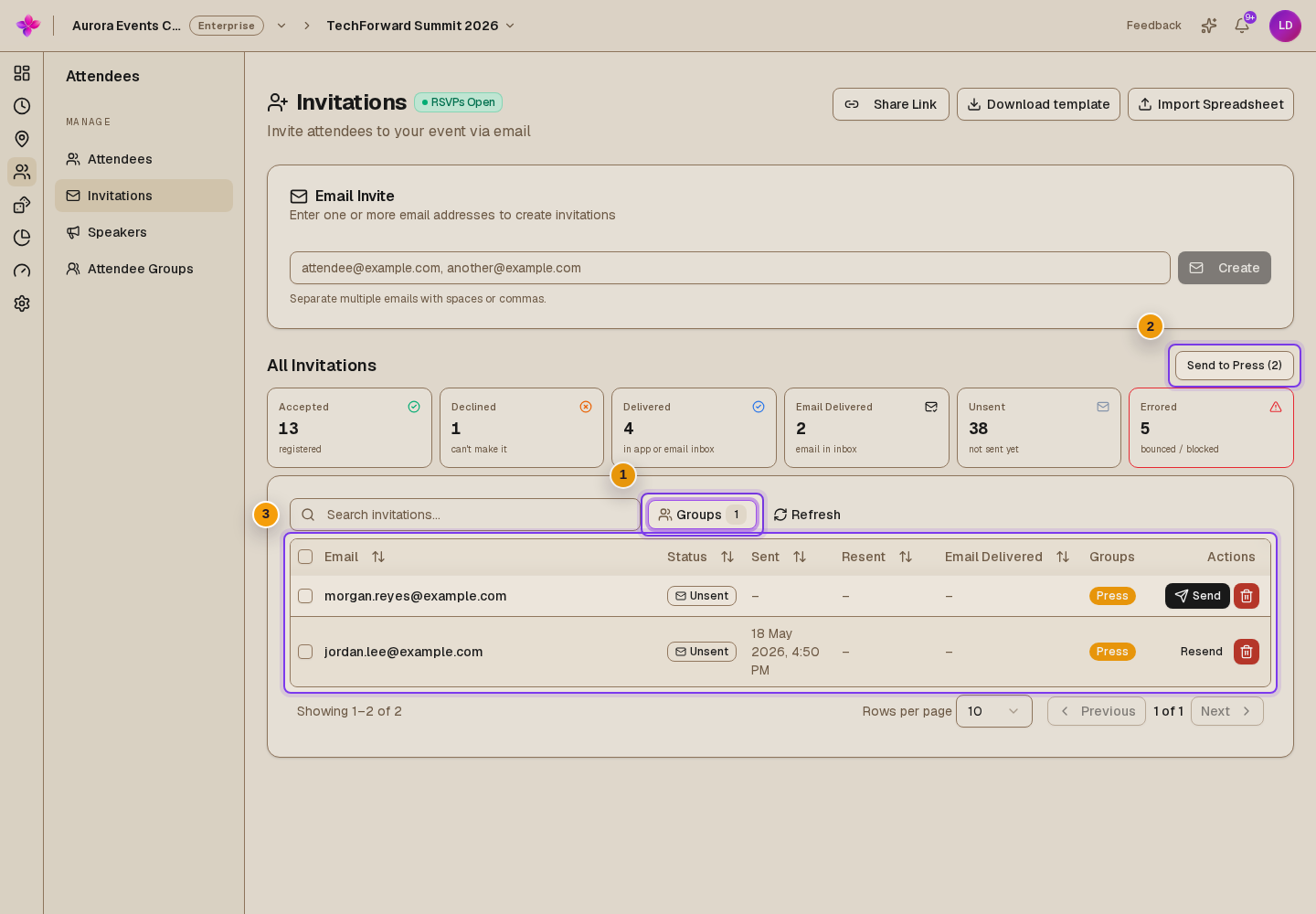Focus the email addresses input field
This screenshot has height=914, width=1316.
(x=730, y=268)
